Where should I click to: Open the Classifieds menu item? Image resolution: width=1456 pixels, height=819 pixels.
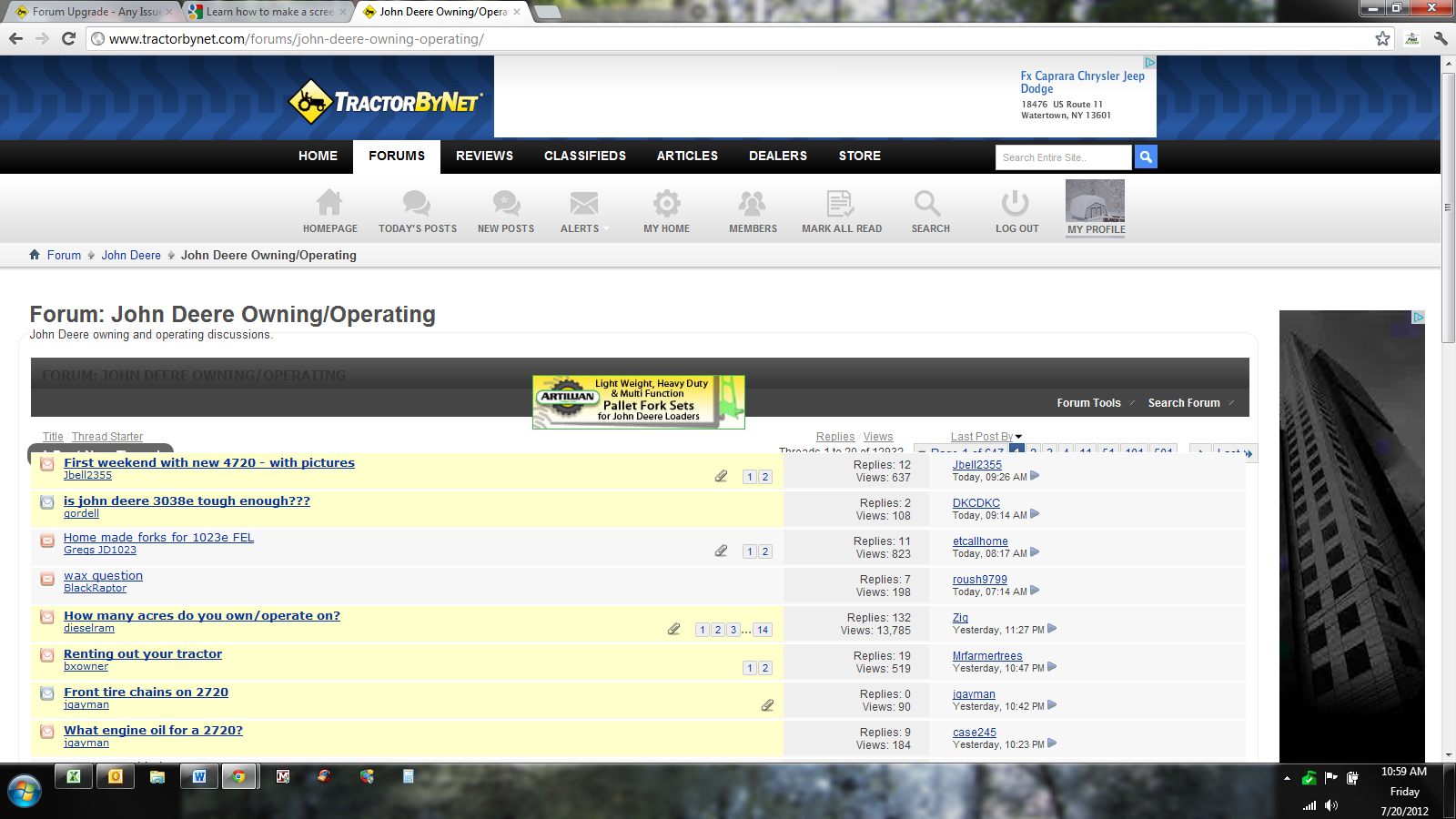point(585,157)
